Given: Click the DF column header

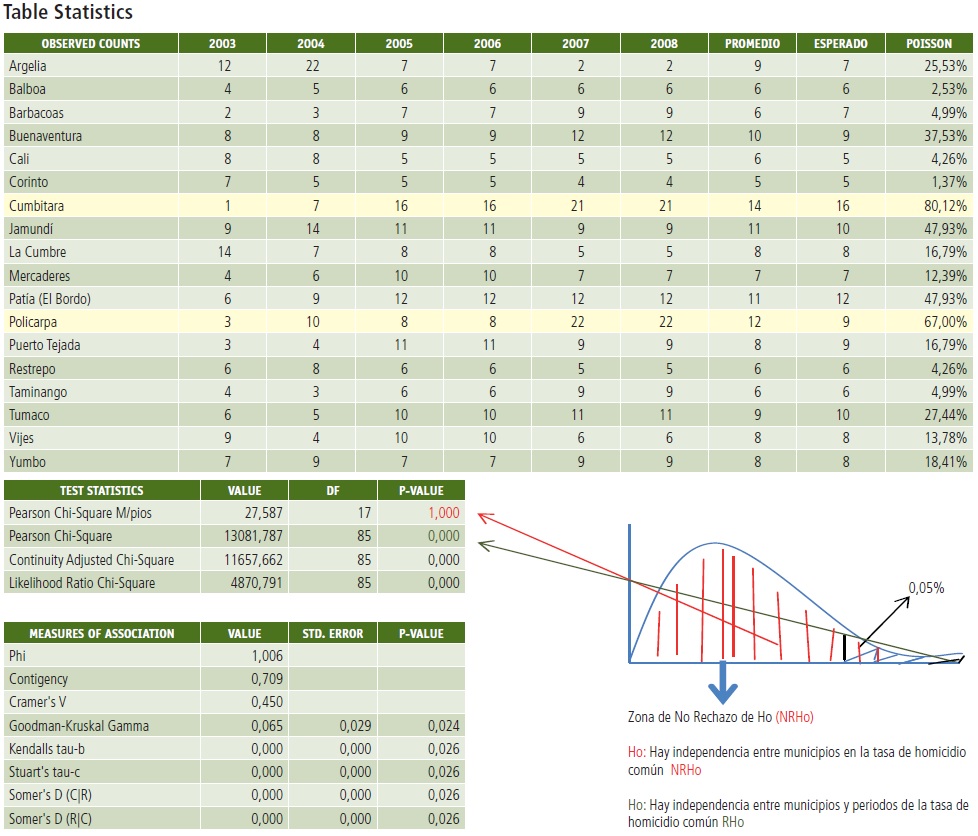Looking at the screenshot, I should (333, 491).
